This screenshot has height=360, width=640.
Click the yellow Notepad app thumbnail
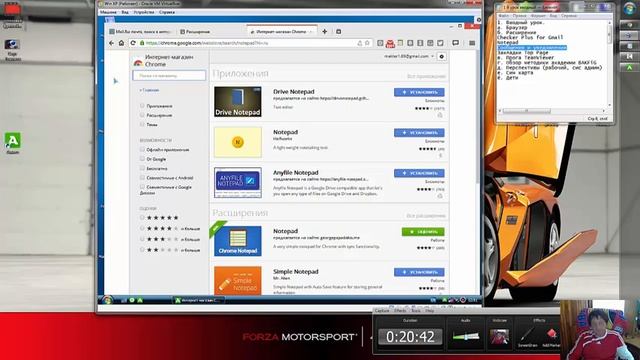point(238,142)
